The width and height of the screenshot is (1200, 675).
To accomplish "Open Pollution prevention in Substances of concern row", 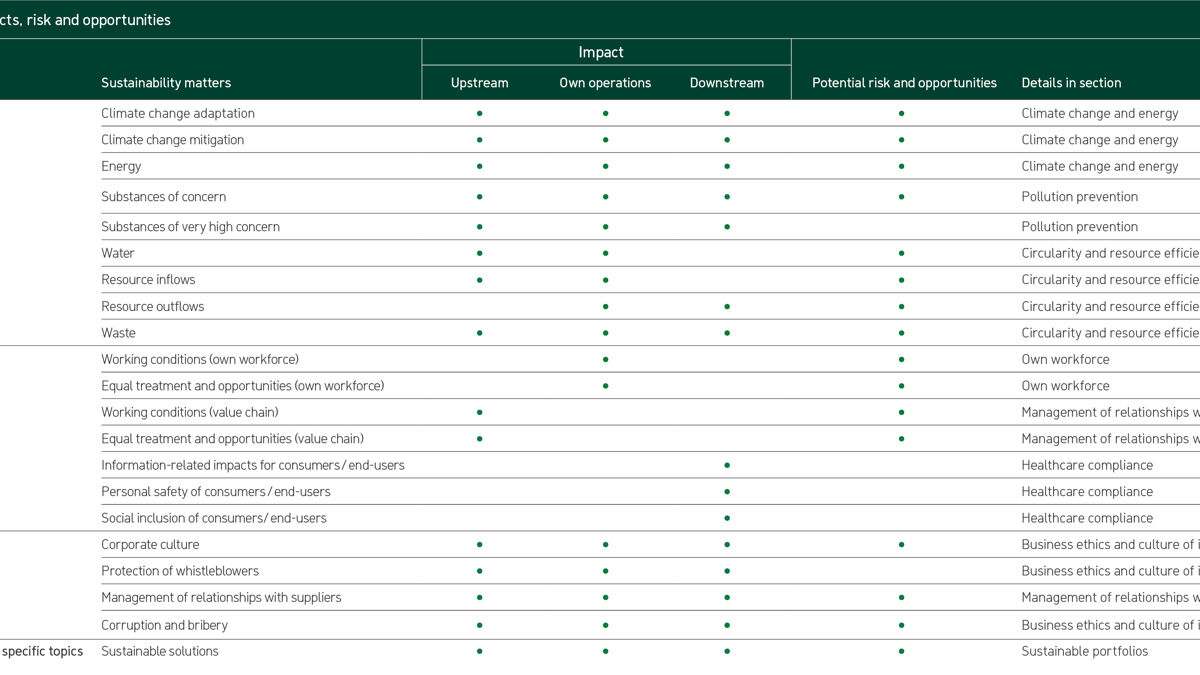I will tap(1079, 197).
